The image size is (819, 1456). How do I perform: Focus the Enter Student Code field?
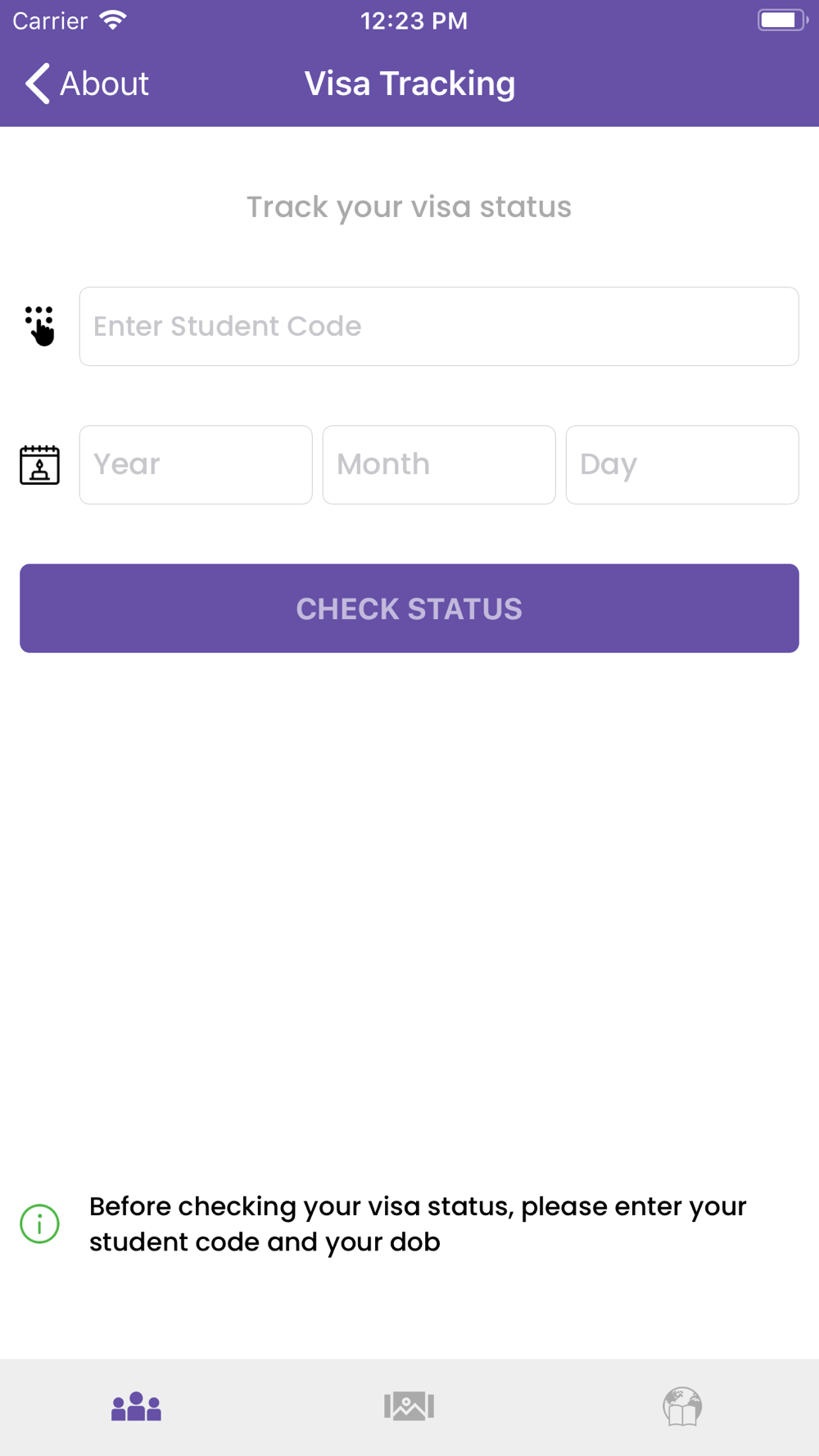click(439, 326)
